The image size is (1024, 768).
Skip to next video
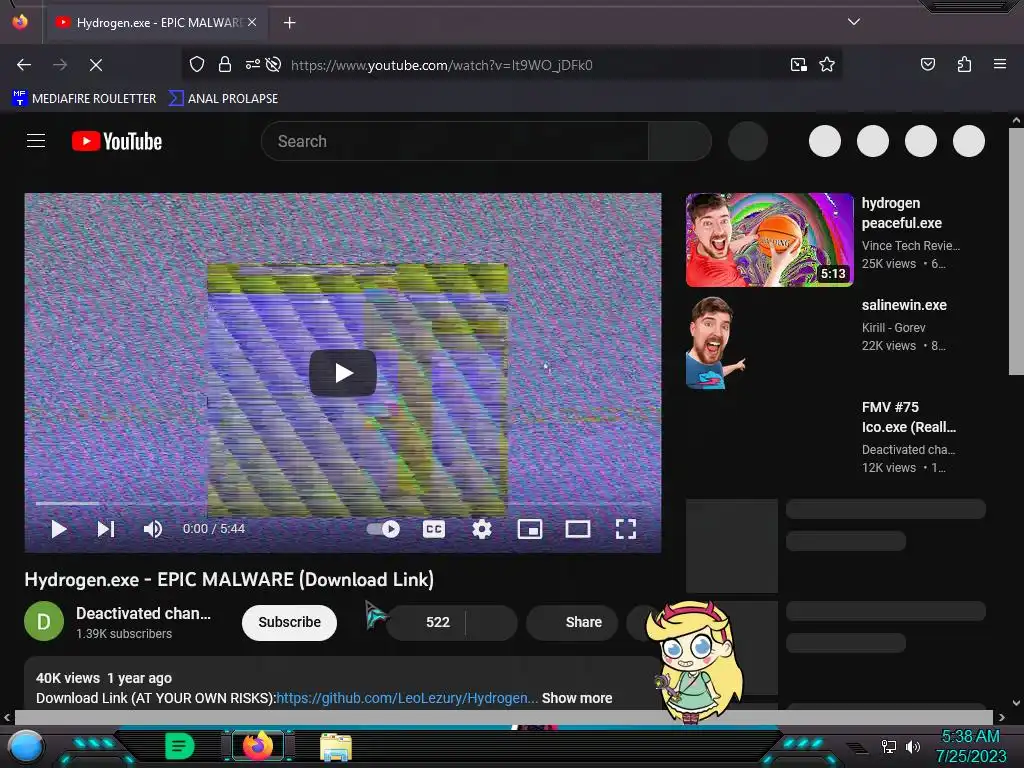click(x=106, y=529)
